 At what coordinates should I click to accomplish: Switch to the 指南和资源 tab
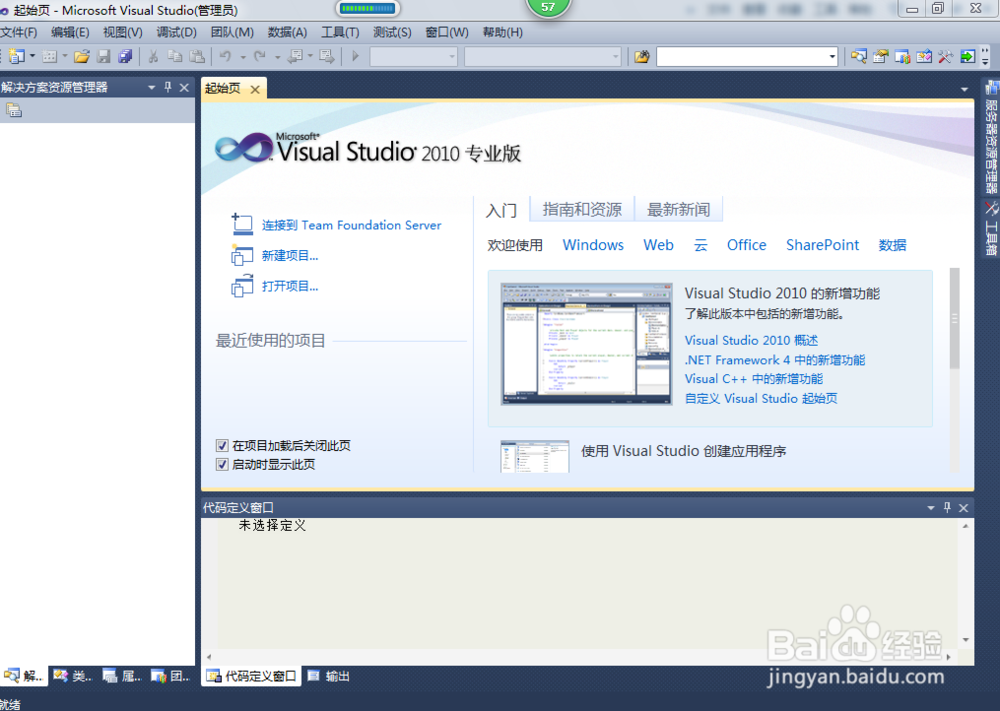[582, 210]
